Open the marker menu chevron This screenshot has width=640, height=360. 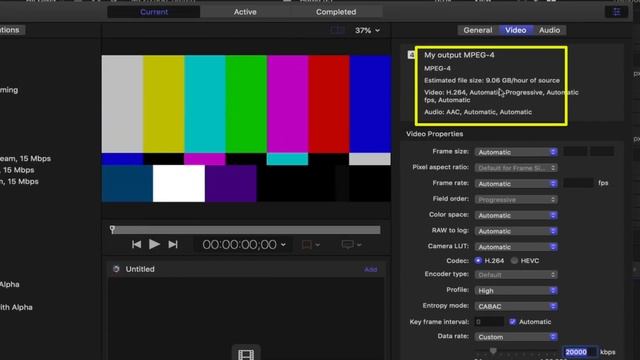point(318,245)
